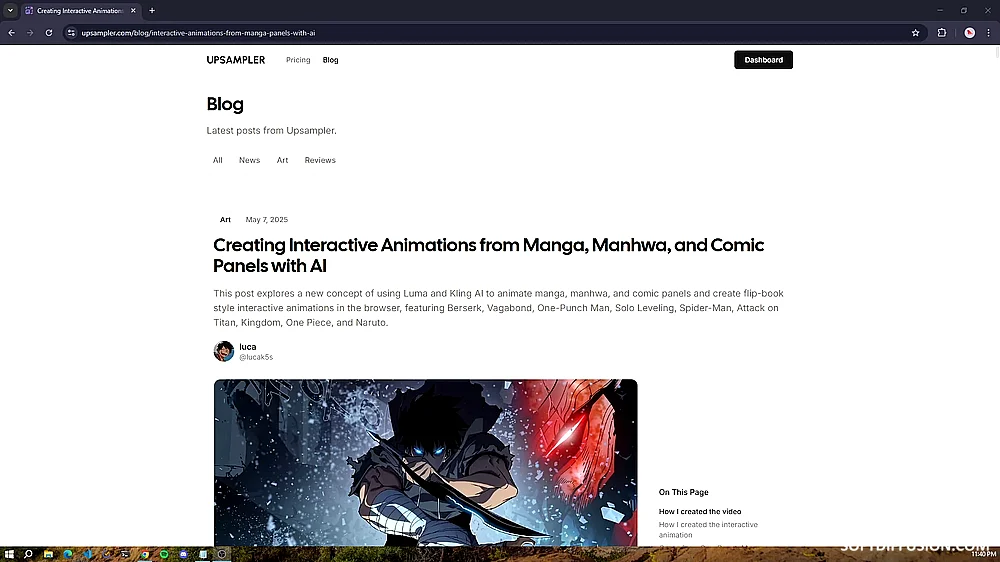Click the Dashboard button
This screenshot has height=562, width=1000.
click(x=763, y=60)
